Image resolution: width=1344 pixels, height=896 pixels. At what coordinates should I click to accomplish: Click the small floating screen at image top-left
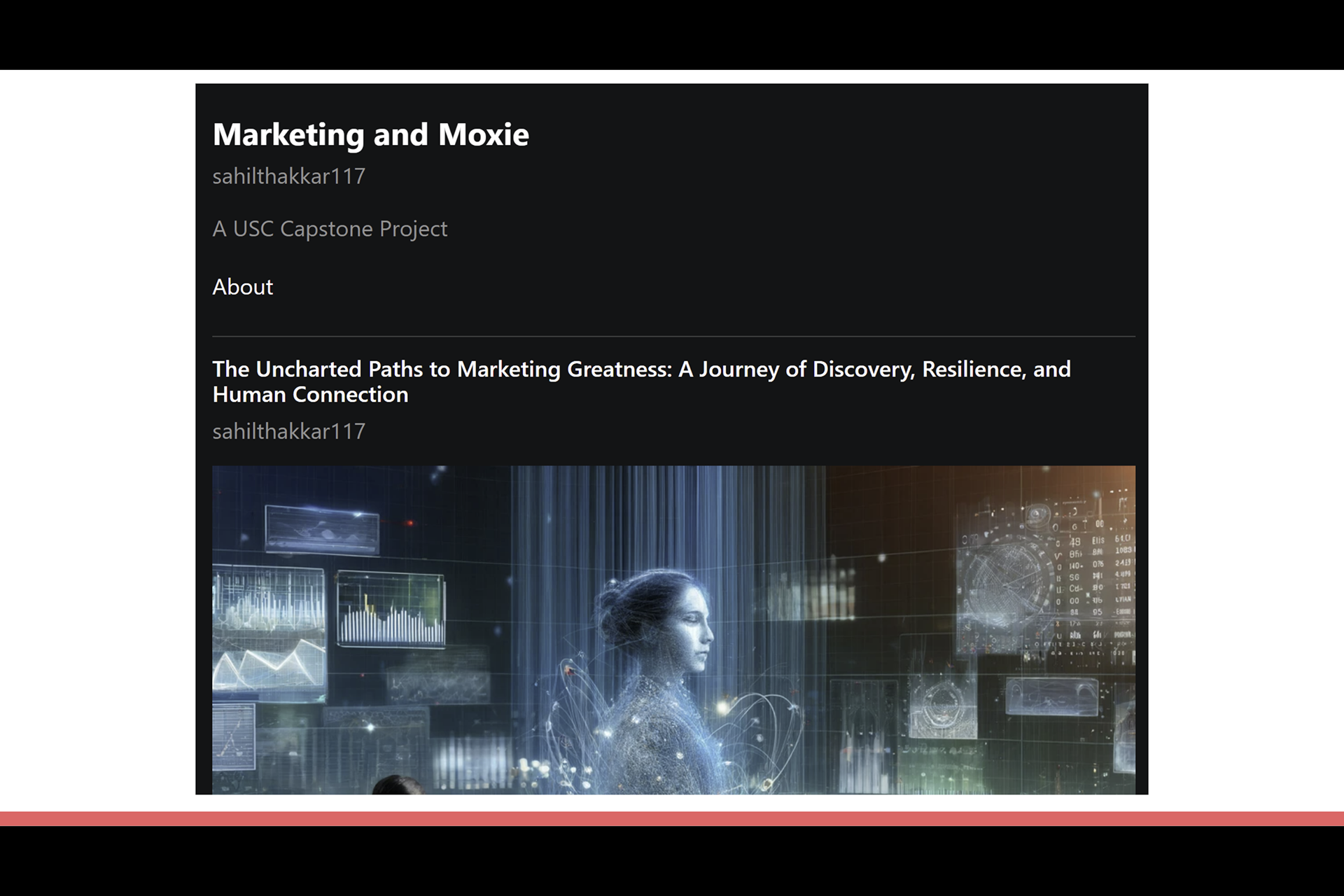[x=322, y=530]
